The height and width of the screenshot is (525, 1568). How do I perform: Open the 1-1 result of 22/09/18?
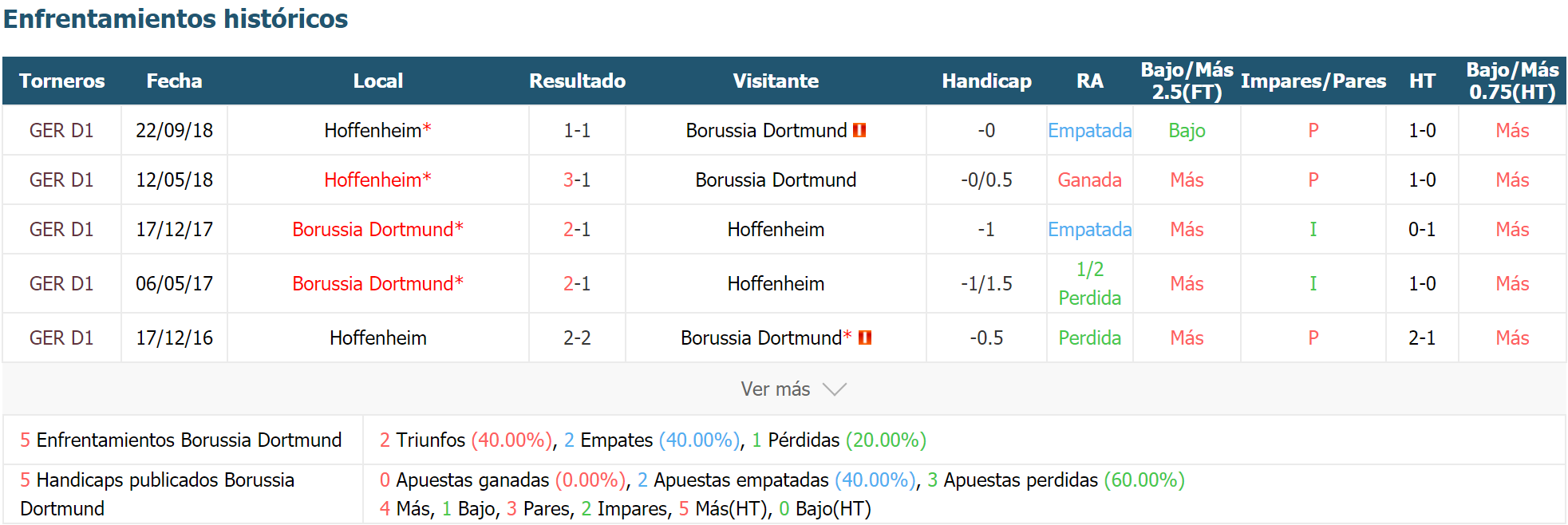coord(577,131)
